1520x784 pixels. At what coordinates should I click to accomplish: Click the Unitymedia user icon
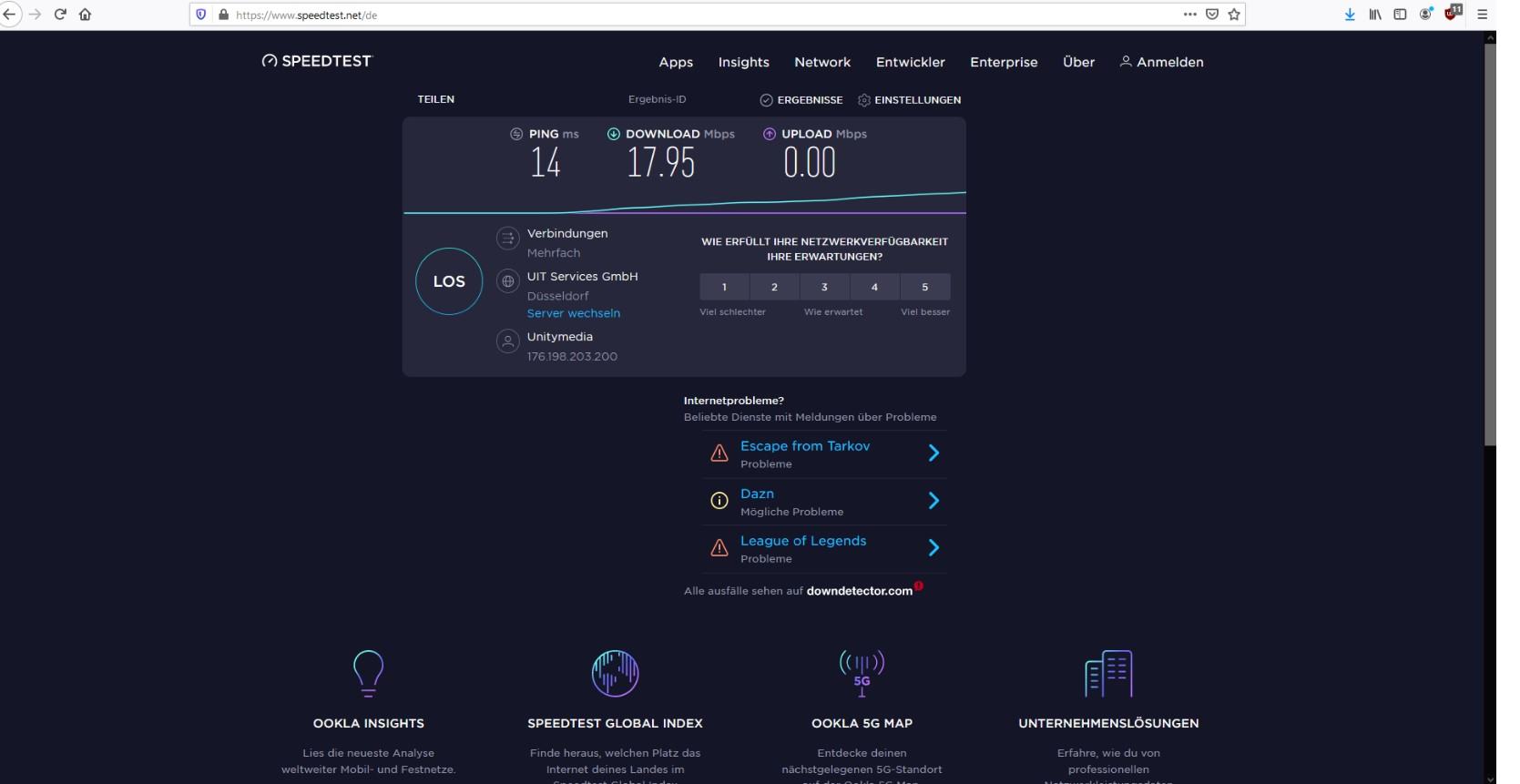click(x=508, y=341)
